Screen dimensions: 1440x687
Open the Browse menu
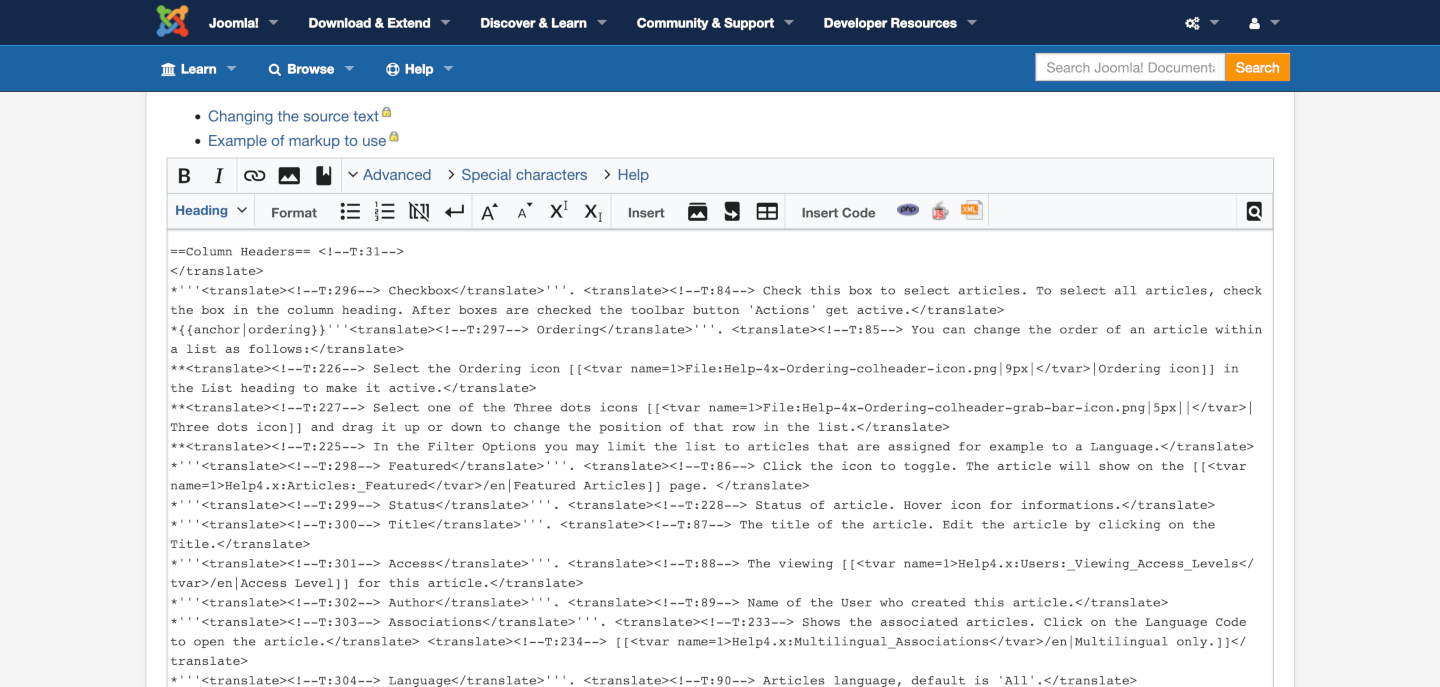click(x=311, y=69)
